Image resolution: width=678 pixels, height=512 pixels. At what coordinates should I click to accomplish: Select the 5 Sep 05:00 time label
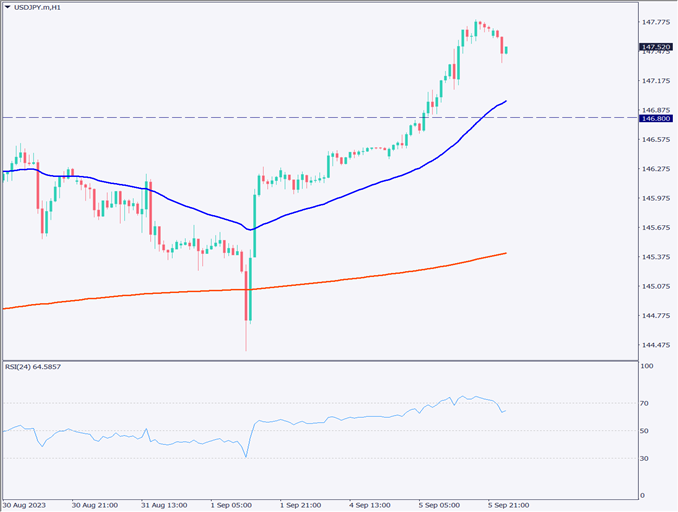point(439,505)
